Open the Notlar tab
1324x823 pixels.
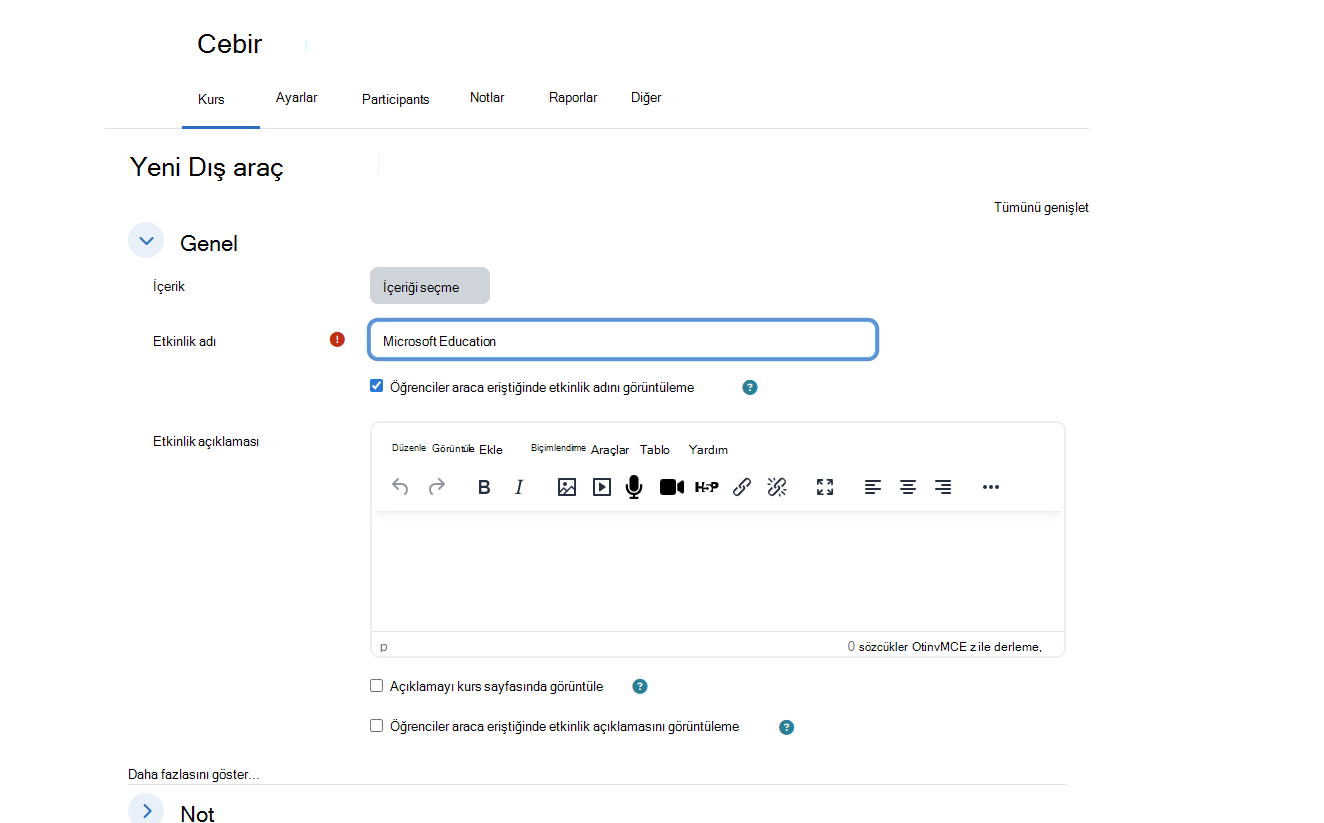487,98
